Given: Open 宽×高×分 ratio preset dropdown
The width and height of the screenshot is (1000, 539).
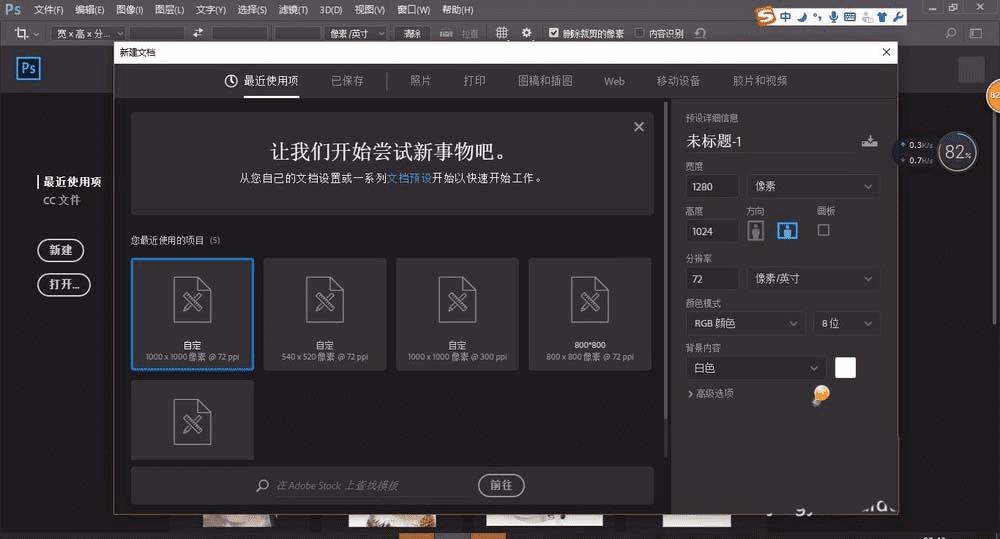Looking at the screenshot, I should (x=88, y=33).
